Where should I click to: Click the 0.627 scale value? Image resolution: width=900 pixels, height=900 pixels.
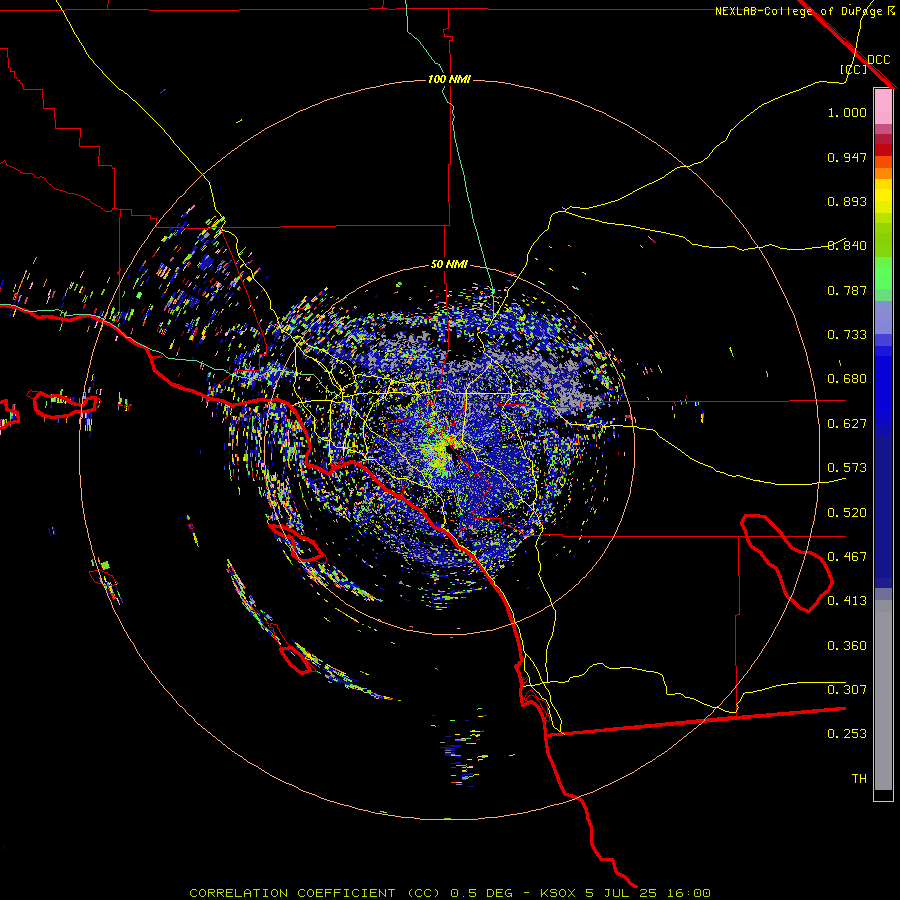[x=847, y=424]
